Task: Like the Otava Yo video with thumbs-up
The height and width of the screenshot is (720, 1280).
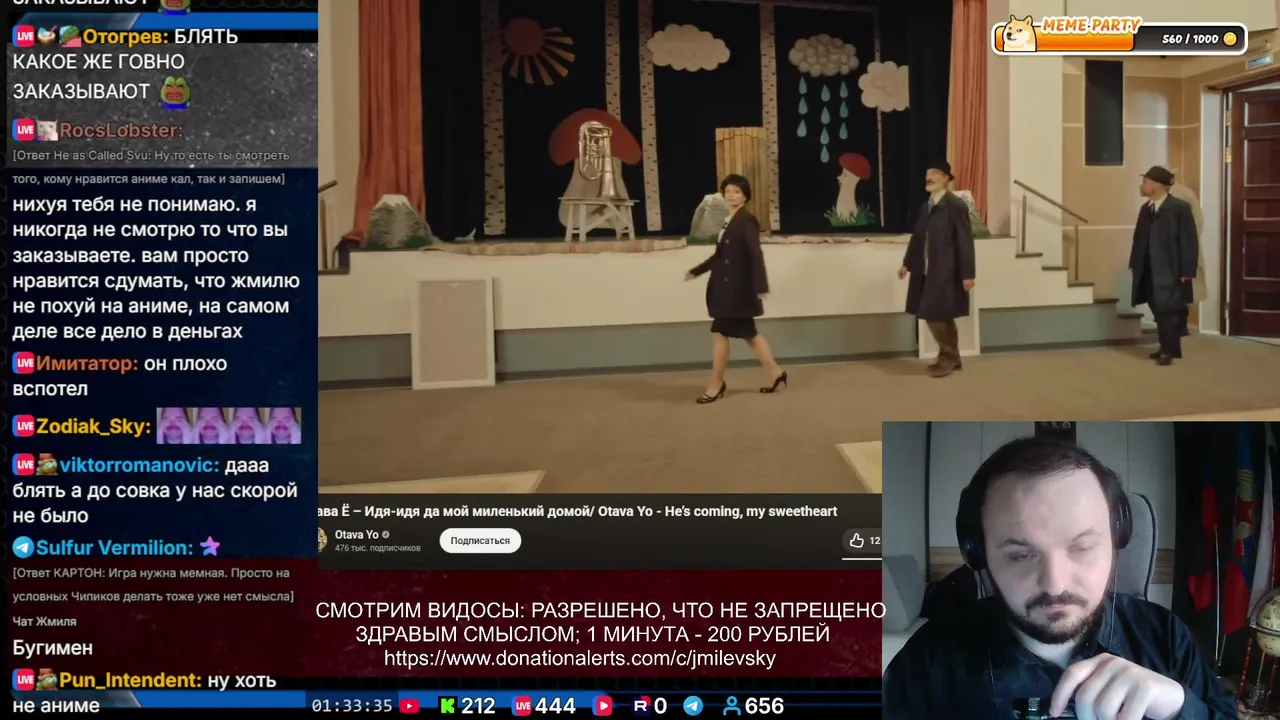Action: coord(857,540)
